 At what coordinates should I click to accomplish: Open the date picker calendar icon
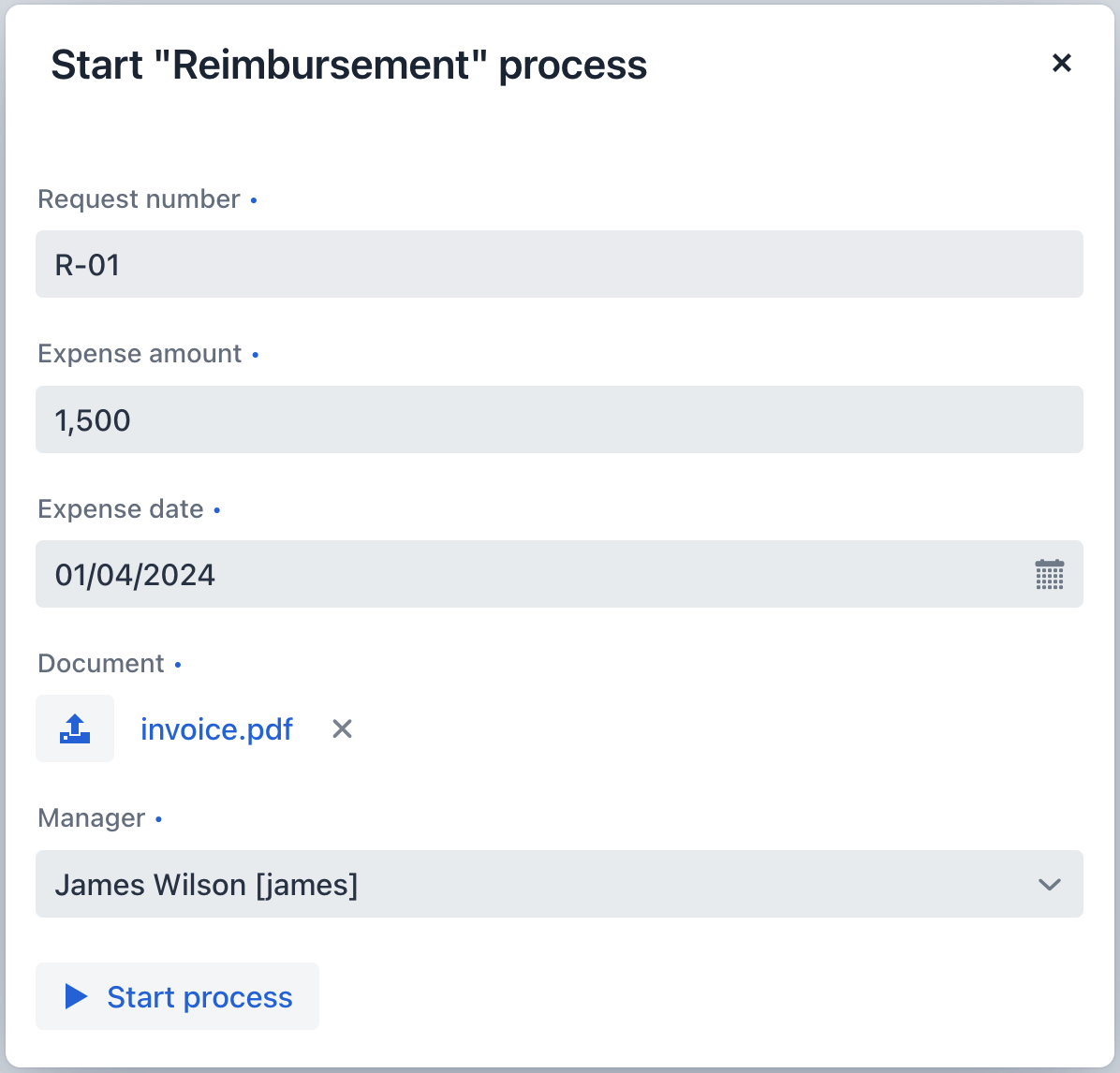pyautogui.click(x=1049, y=574)
